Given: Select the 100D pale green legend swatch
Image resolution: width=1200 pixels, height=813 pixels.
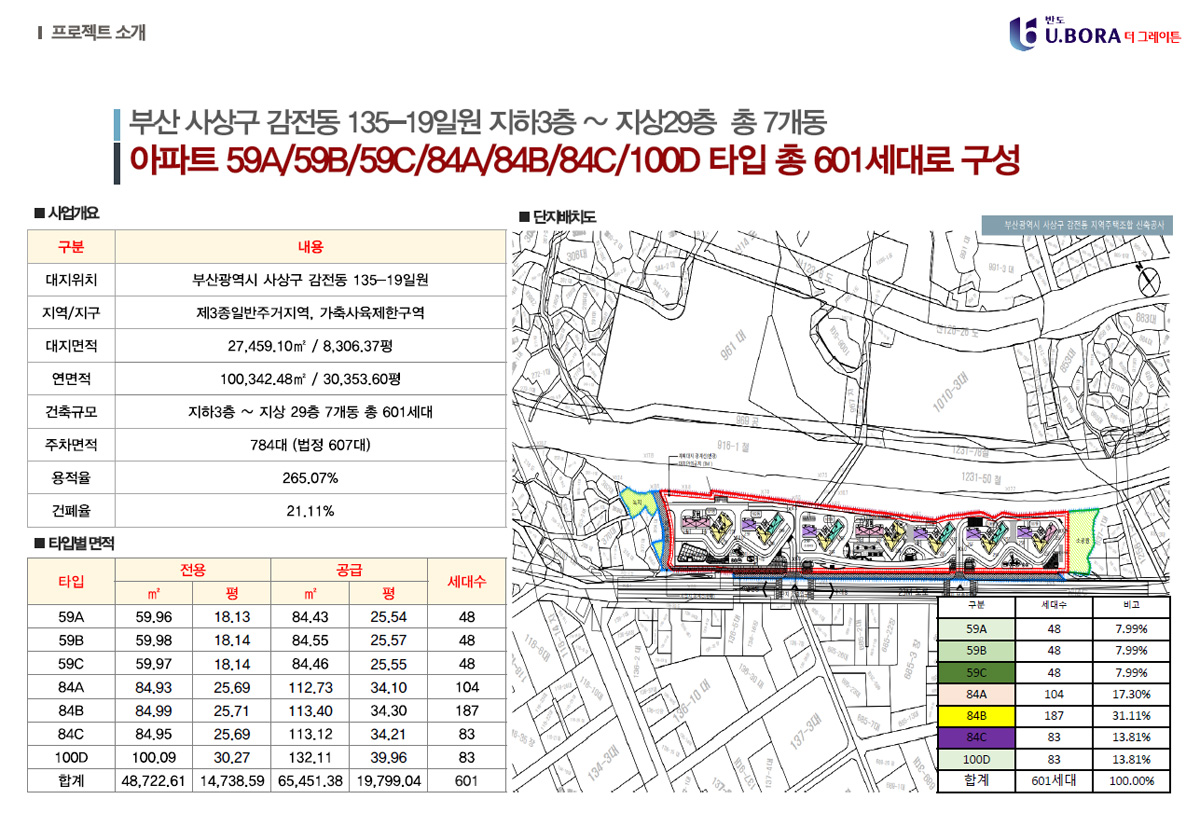Looking at the screenshot, I should pos(977,760).
